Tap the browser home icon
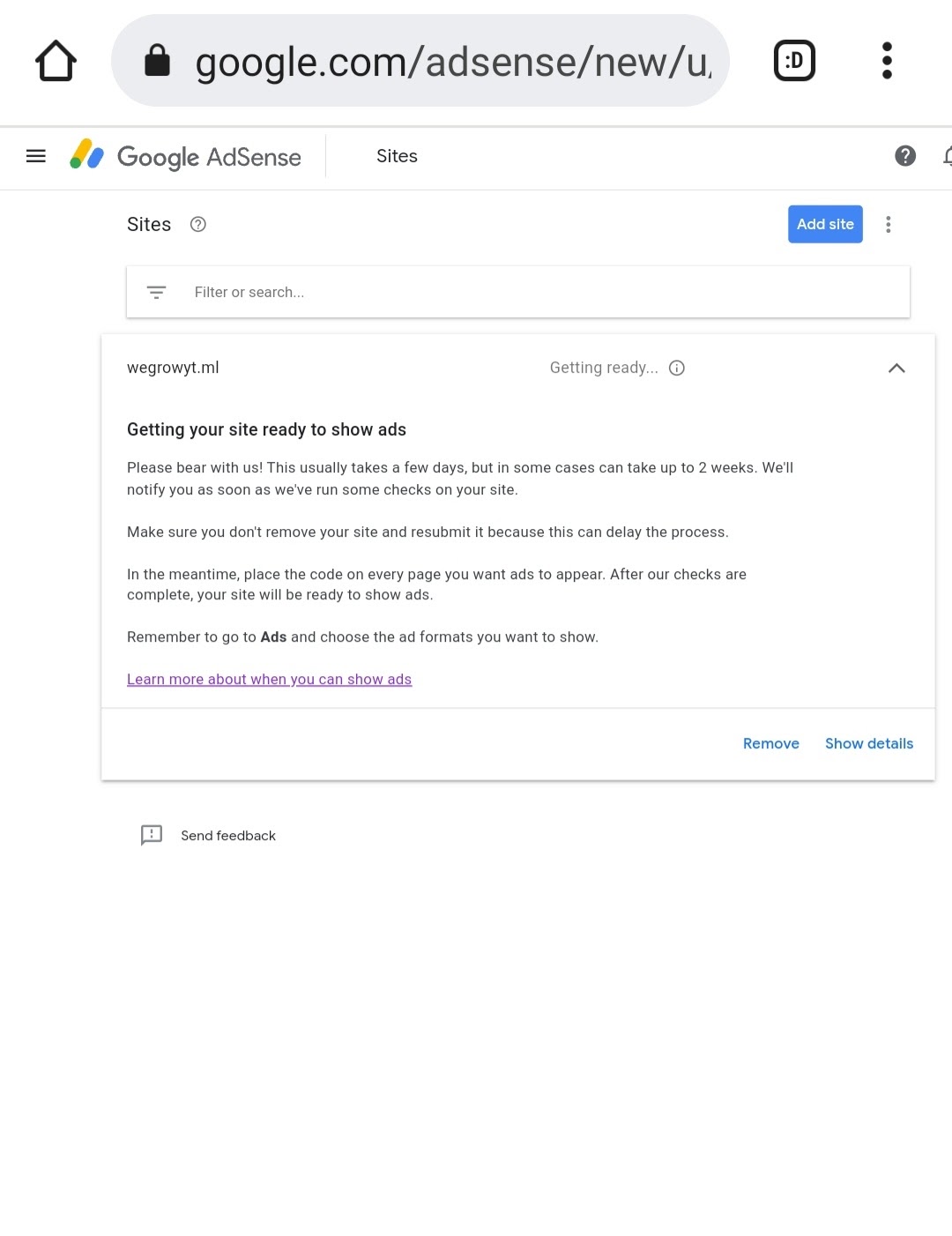This screenshot has width=952, height=1236. coord(56,61)
